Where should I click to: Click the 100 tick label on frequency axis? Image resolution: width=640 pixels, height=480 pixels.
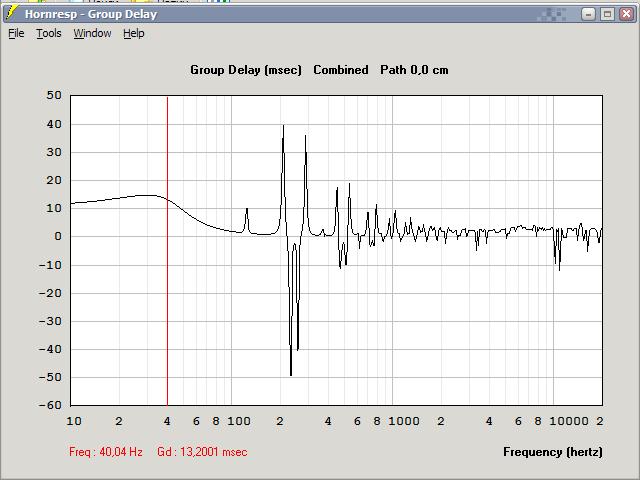tap(239, 421)
